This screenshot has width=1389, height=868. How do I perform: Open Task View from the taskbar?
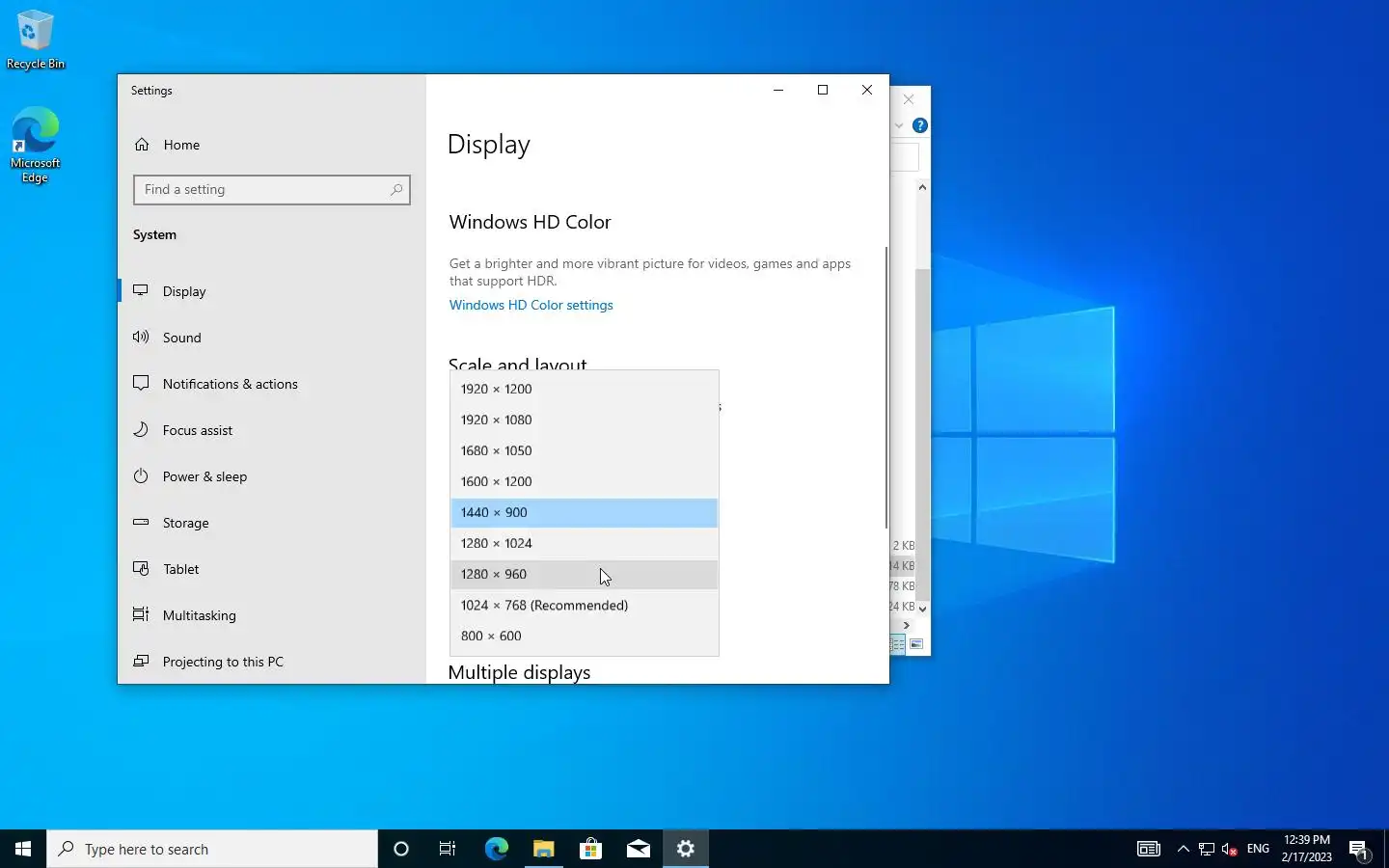coord(448,849)
